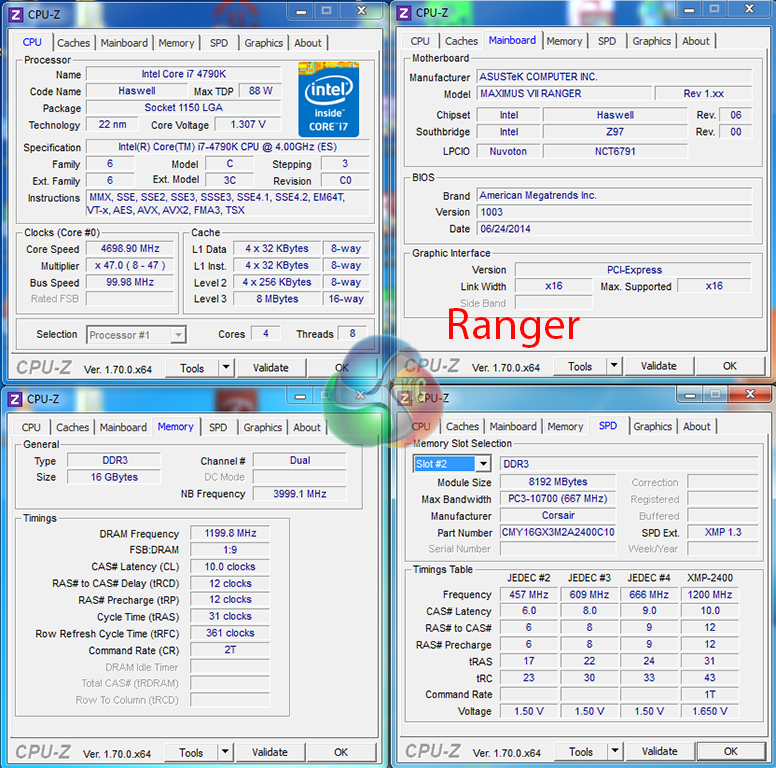Viewport: 776px width, 768px height.
Task: Click Tools button in the Memory window
Action: point(191,752)
